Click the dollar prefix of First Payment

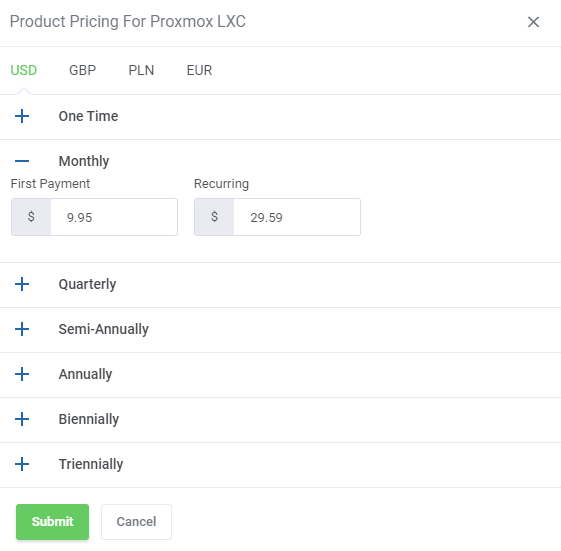(x=31, y=217)
